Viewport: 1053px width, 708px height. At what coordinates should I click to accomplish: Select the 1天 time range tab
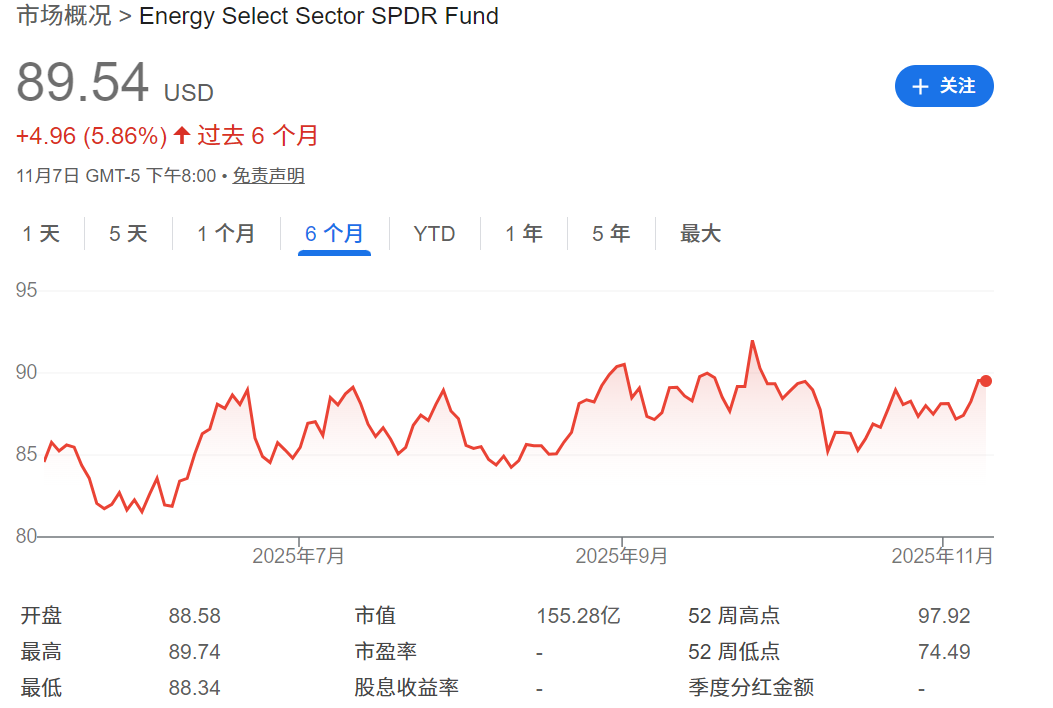click(x=40, y=233)
